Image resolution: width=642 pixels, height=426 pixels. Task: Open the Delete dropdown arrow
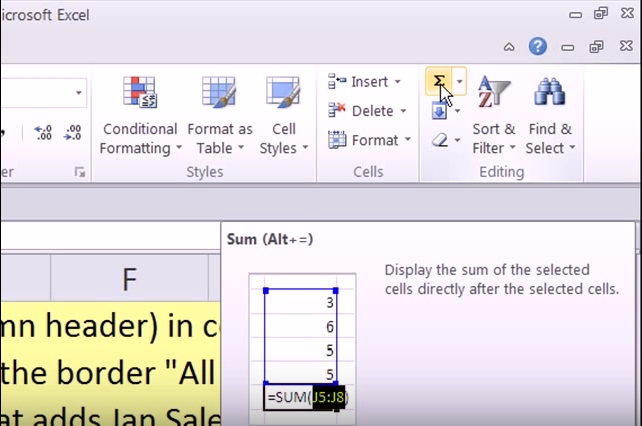click(x=403, y=111)
